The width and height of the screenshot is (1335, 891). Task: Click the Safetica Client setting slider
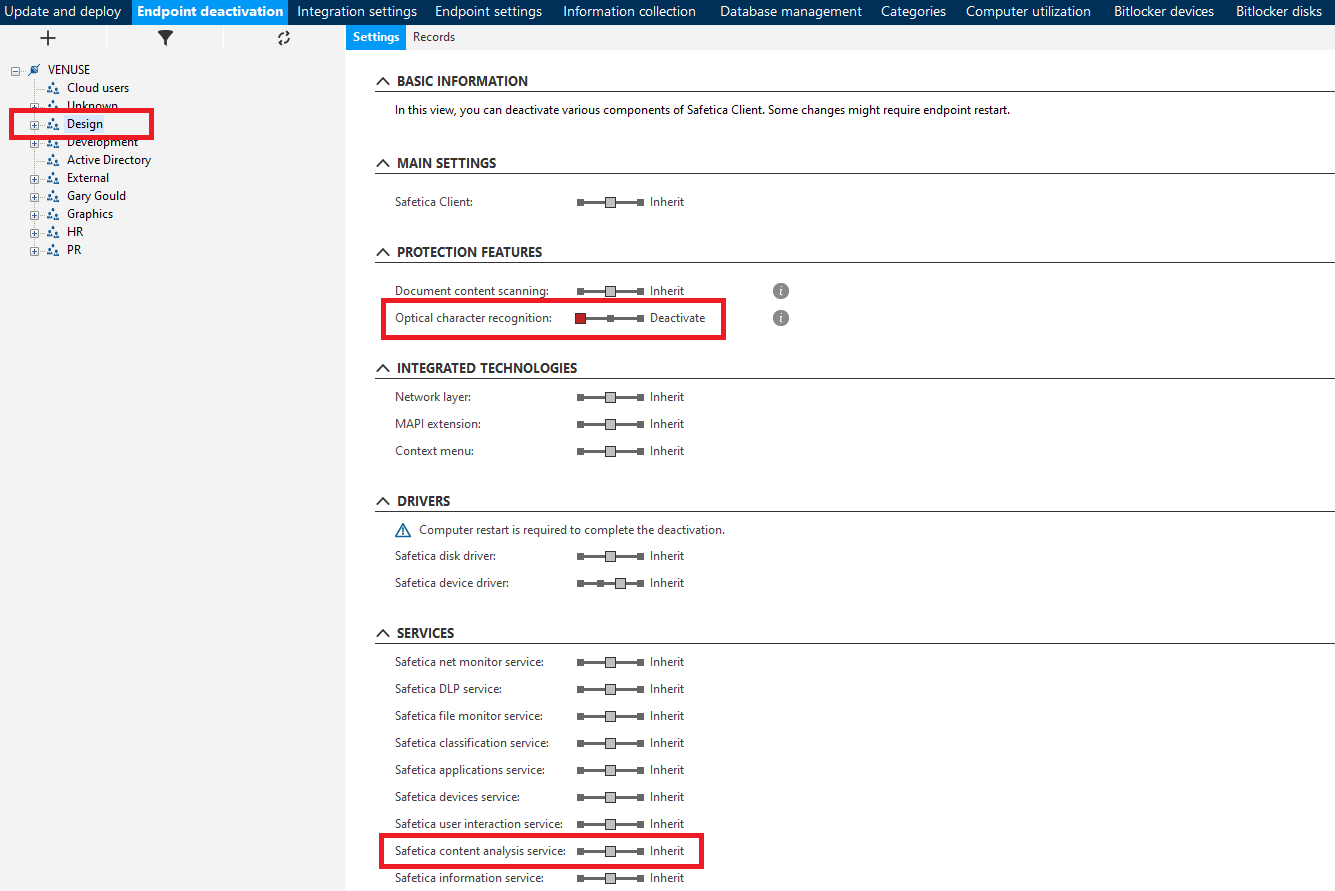[610, 202]
